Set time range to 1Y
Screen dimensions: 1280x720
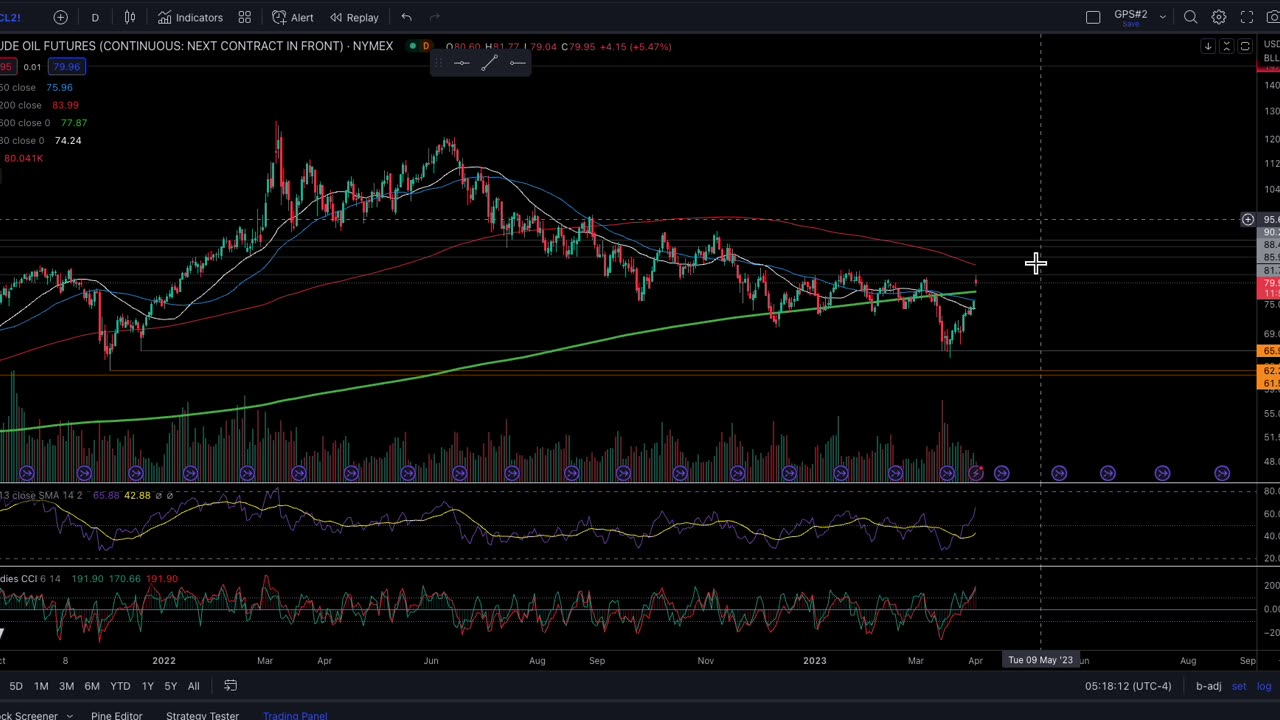click(x=147, y=686)
